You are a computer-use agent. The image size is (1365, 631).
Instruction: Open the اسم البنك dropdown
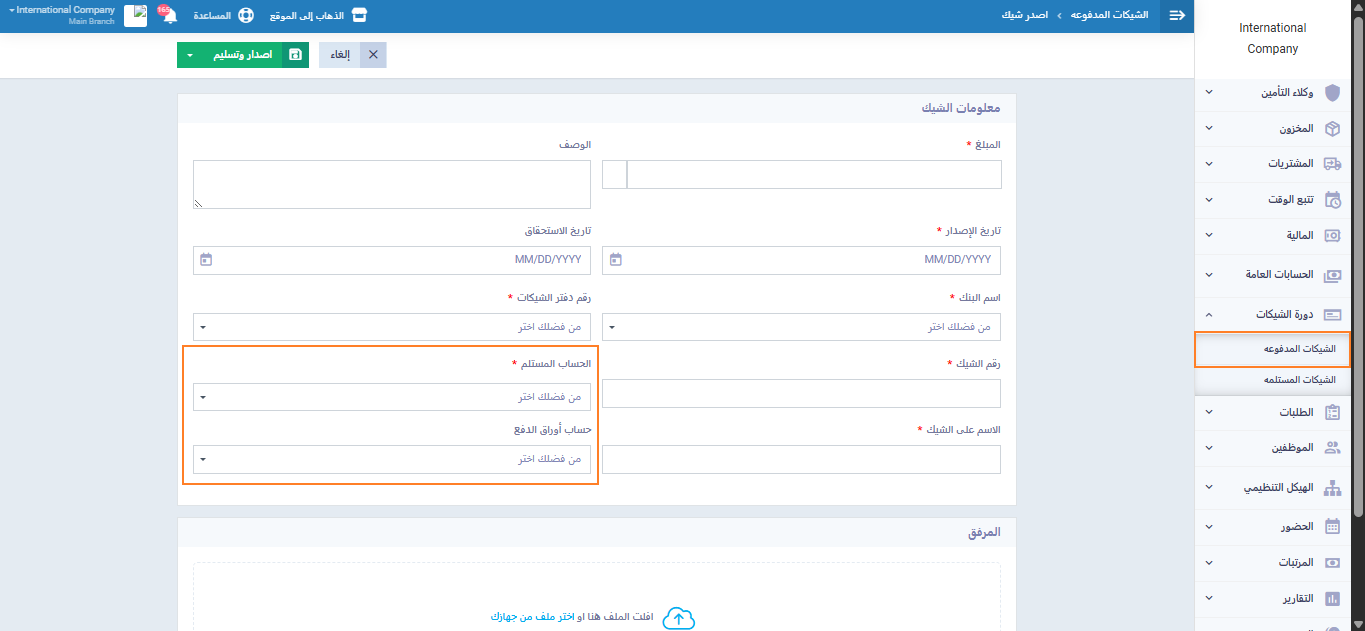click(x=801, y=327)
